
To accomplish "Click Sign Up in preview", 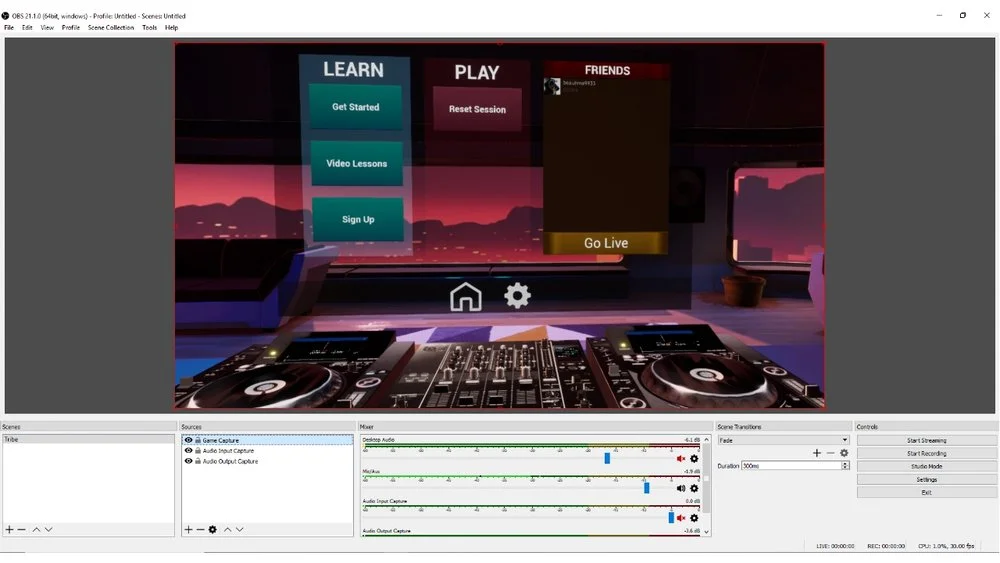I will (358, 219).
